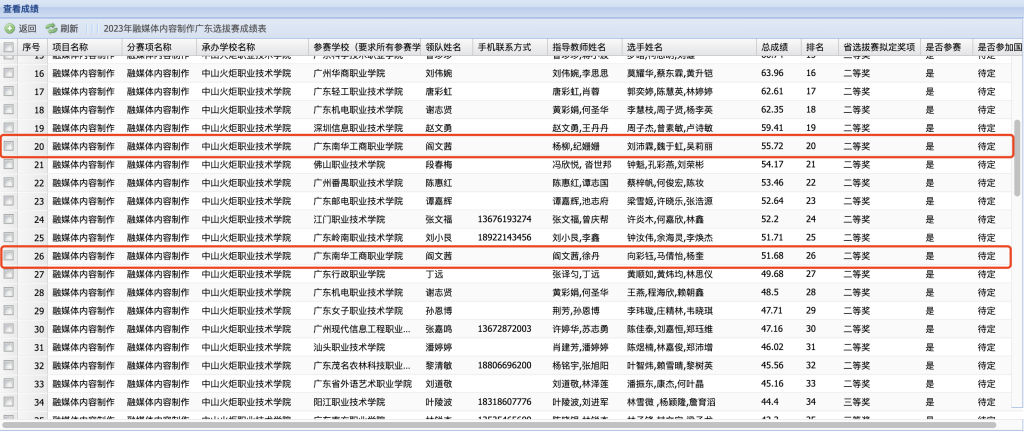Tick the checkbox for row 26
Screen dimensions: 1024x431
point(9,256)
